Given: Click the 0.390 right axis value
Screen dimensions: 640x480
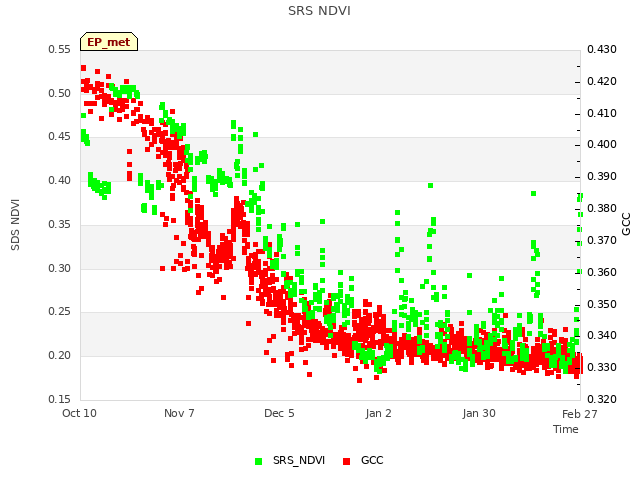Looking at the screenshot, I should 602,176.
